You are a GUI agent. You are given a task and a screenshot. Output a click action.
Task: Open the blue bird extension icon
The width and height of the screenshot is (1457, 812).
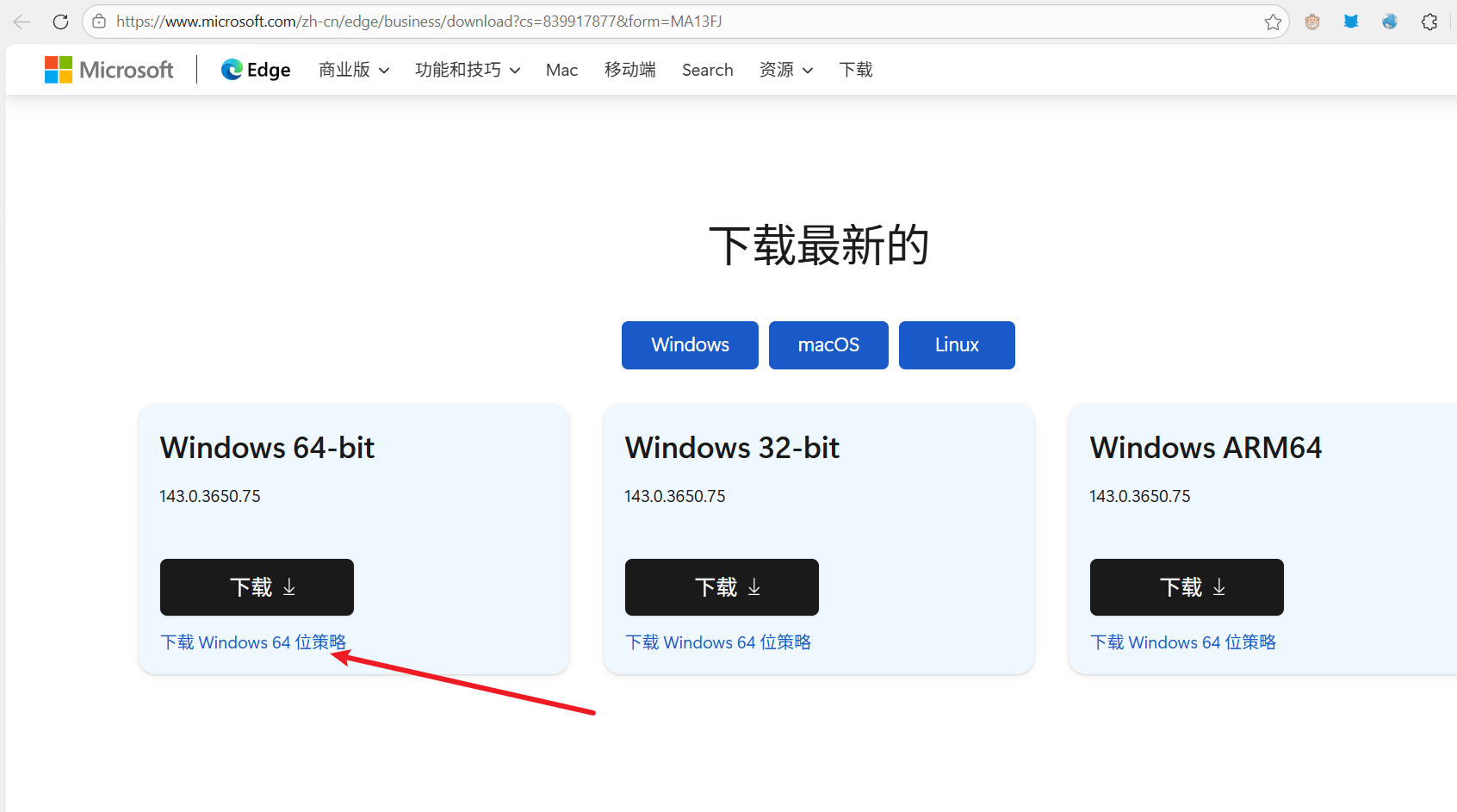(x=1351, y=22)
